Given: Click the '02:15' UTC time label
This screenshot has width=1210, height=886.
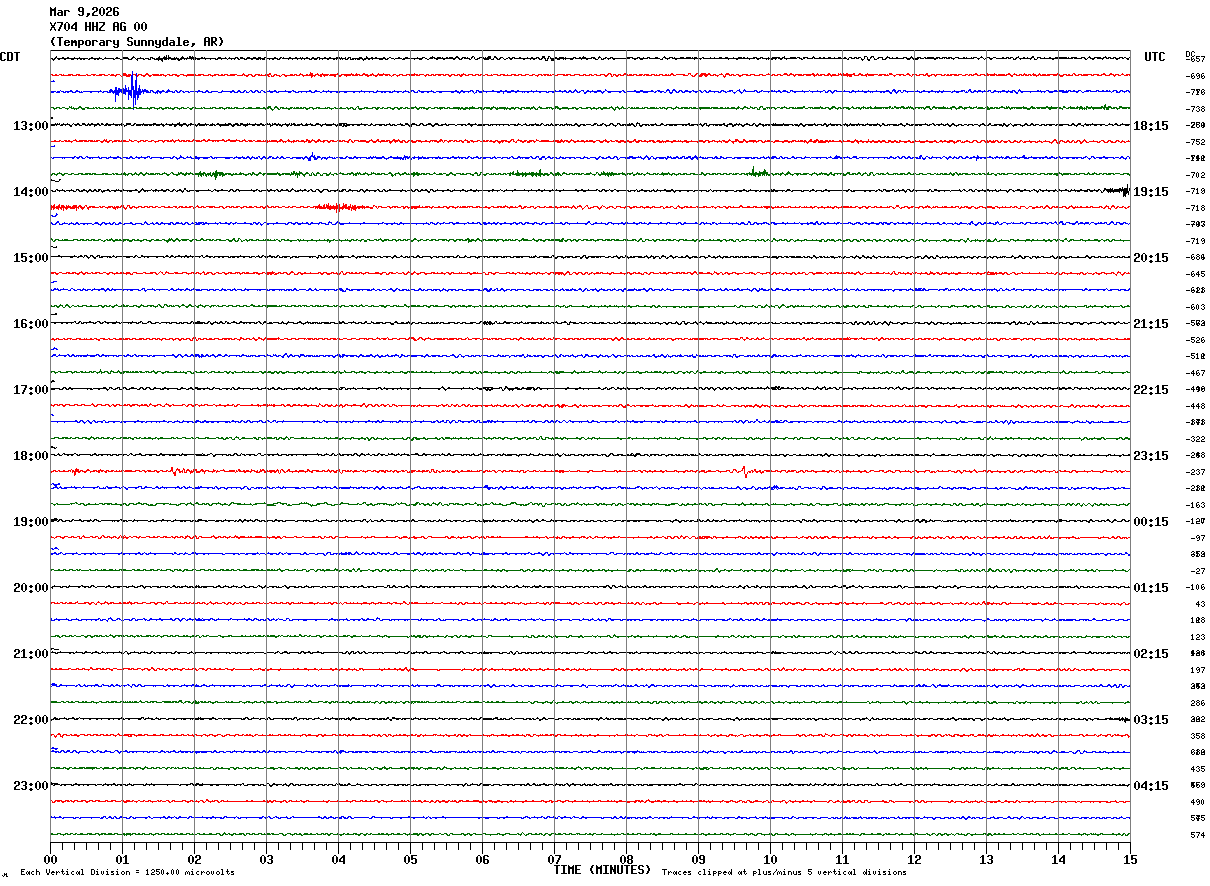Looking at the screenshot, I should (x=1151, y=654).
